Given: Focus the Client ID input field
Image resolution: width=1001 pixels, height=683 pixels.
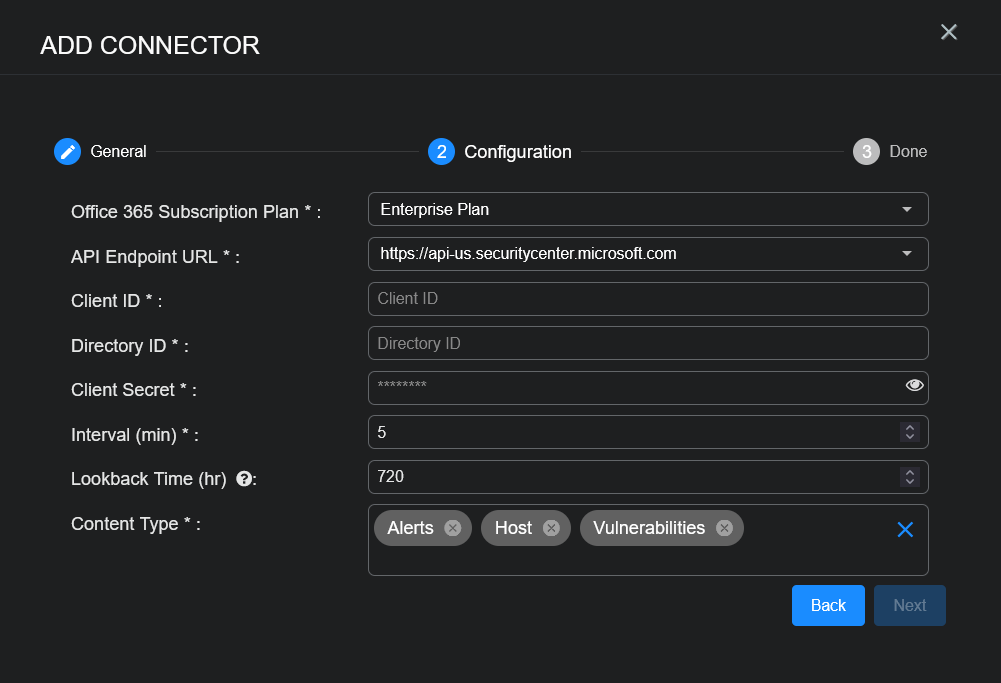Looking at the screenshot, I should [x=648, y=299].
